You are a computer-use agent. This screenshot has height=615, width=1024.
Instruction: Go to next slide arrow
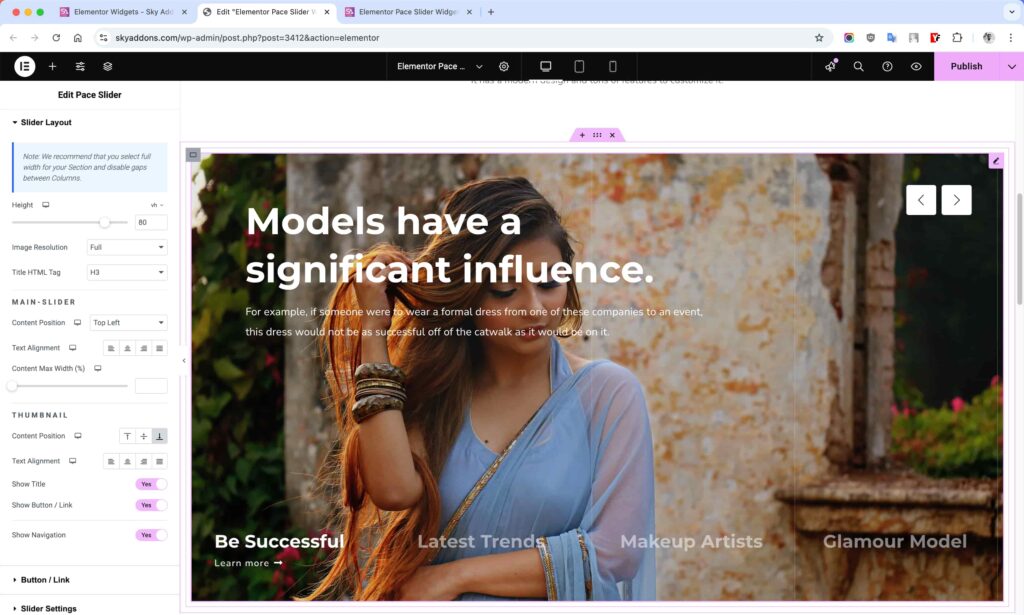coord(956,200)
